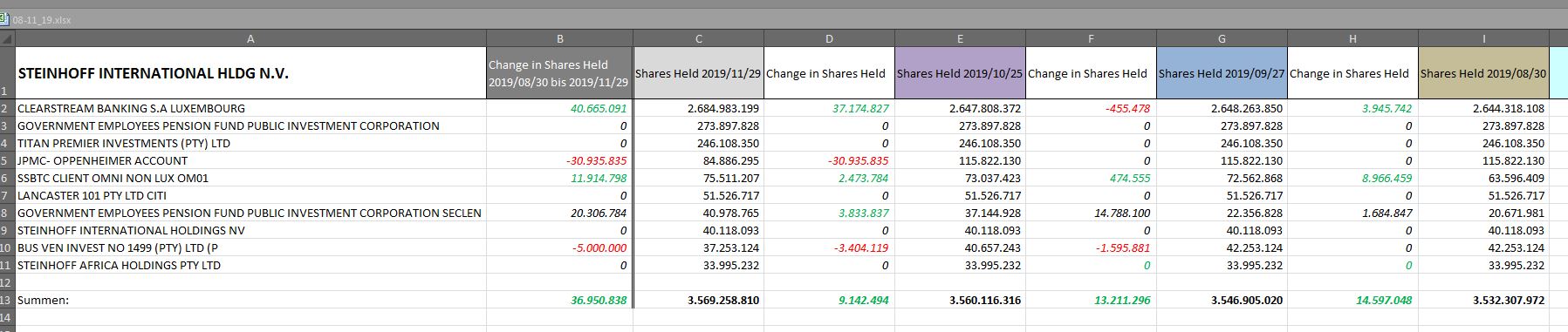The image size is (1568, 332).
Task: Click the 'Change in Shares Held' header in column D
Action: [x=829, y=73]
